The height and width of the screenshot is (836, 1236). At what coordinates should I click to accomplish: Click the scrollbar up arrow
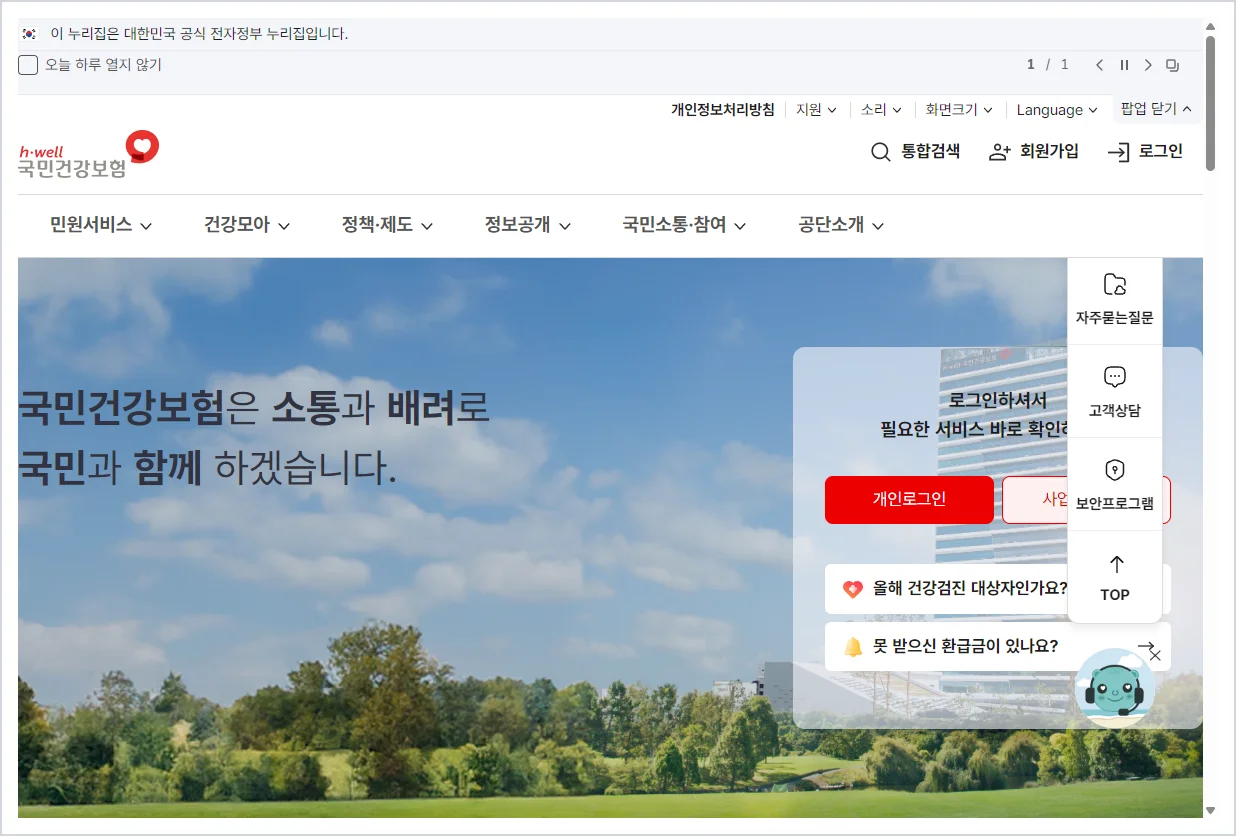tap(1211, 26)
